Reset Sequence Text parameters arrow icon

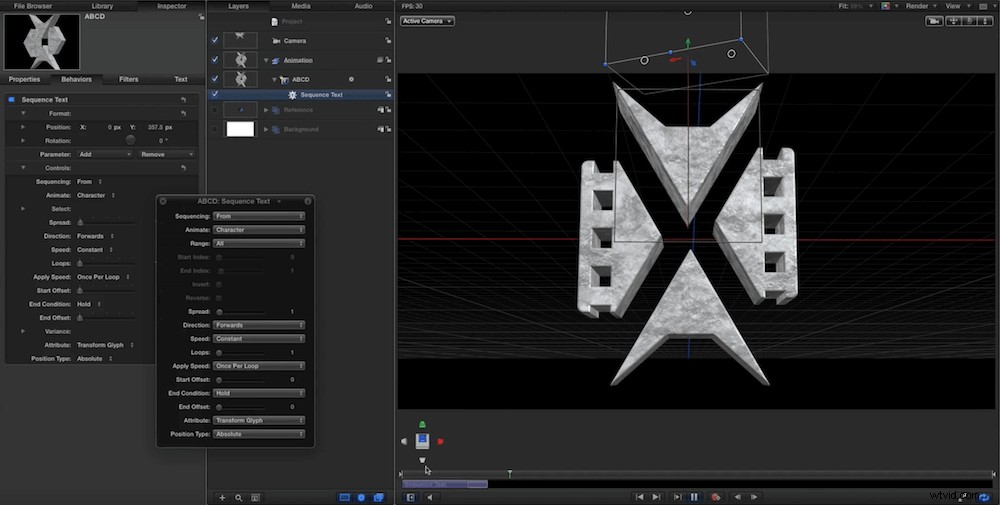[184, 99]
